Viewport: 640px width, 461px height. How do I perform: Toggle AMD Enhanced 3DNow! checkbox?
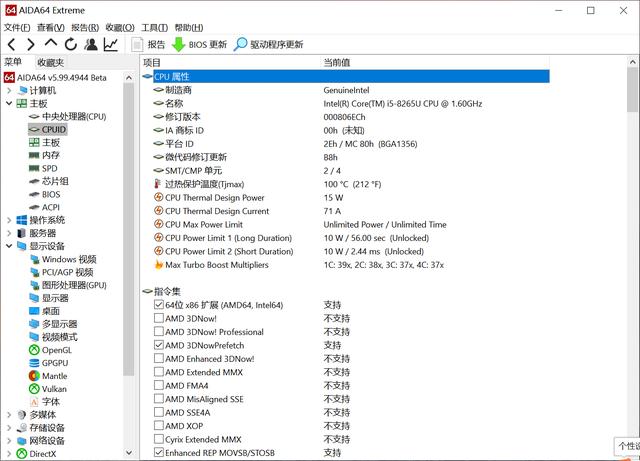[x=159, y=359]
